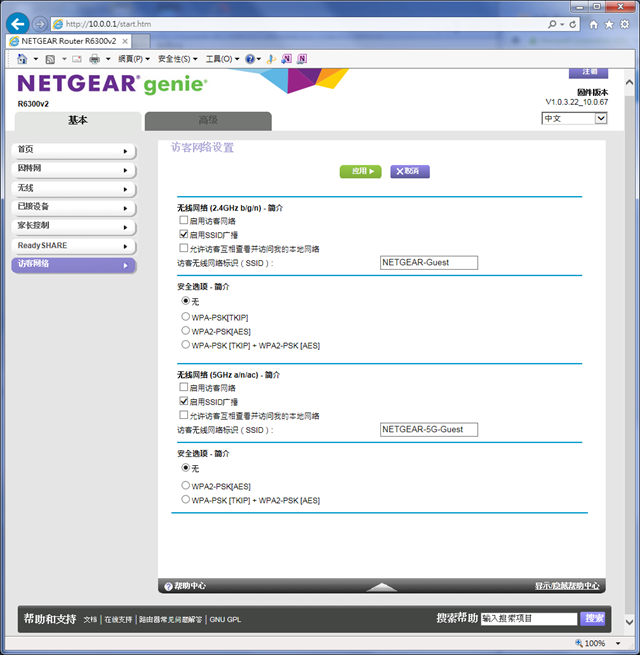This screenshot has width=640, height=655.
Task: Open the browser home icon at top right
Action: 593,24
